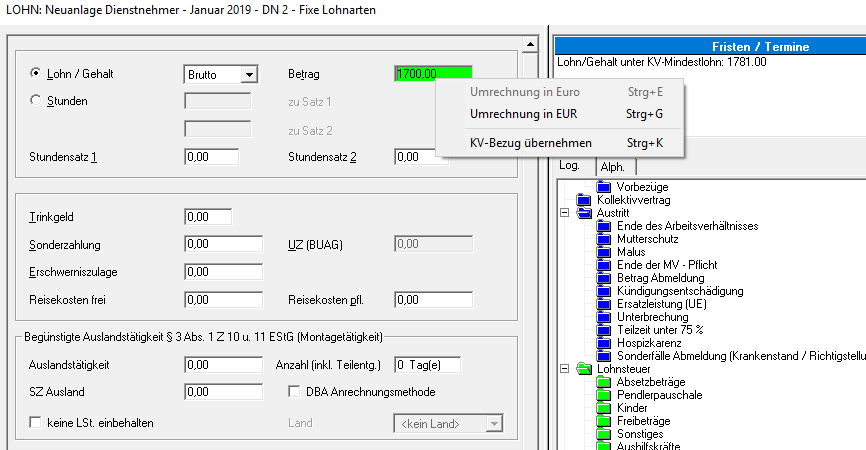Tick the keine LSt. einbehalten checkbox
The width and height of the screenshot is (866, 450).
pos(36,423)
